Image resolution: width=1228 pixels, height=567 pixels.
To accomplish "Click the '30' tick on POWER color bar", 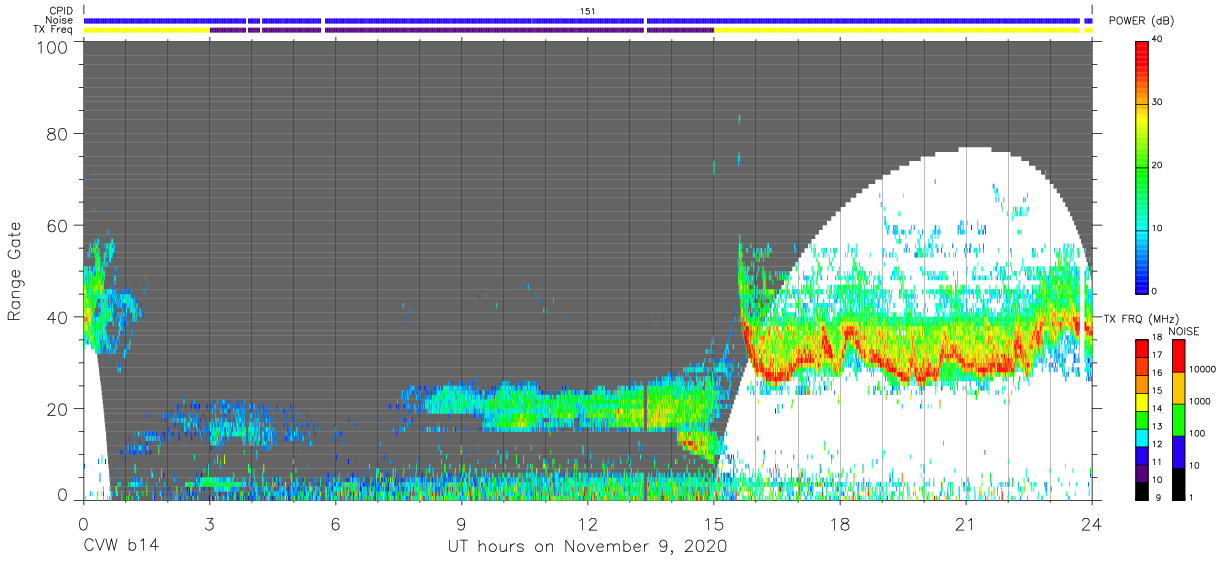I will (1159, 103).
